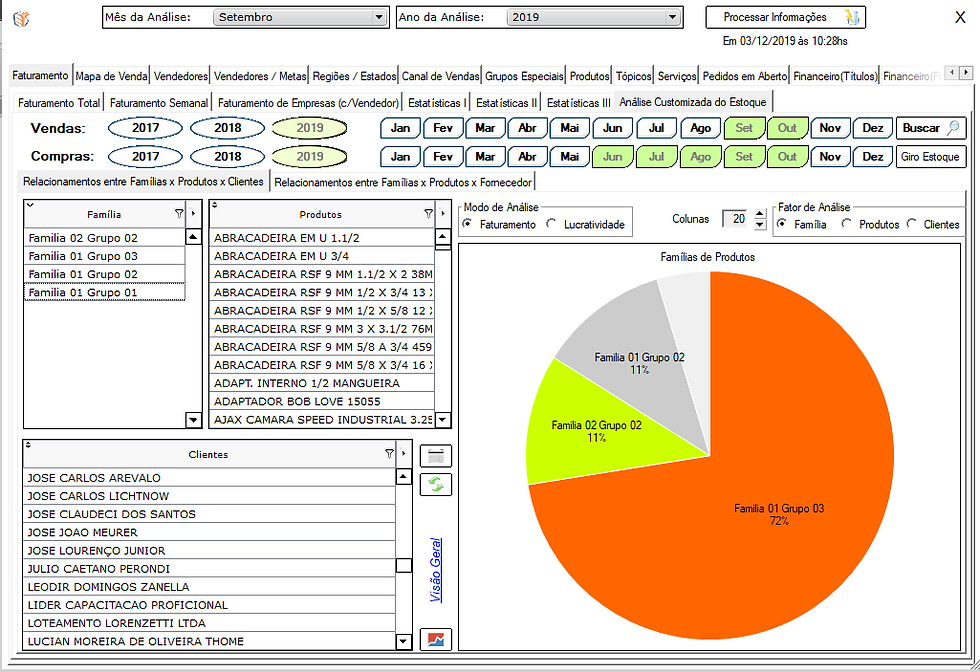Expand the Família column header arrow
Viewport: 980px width, 672px height.
(193, 214)
